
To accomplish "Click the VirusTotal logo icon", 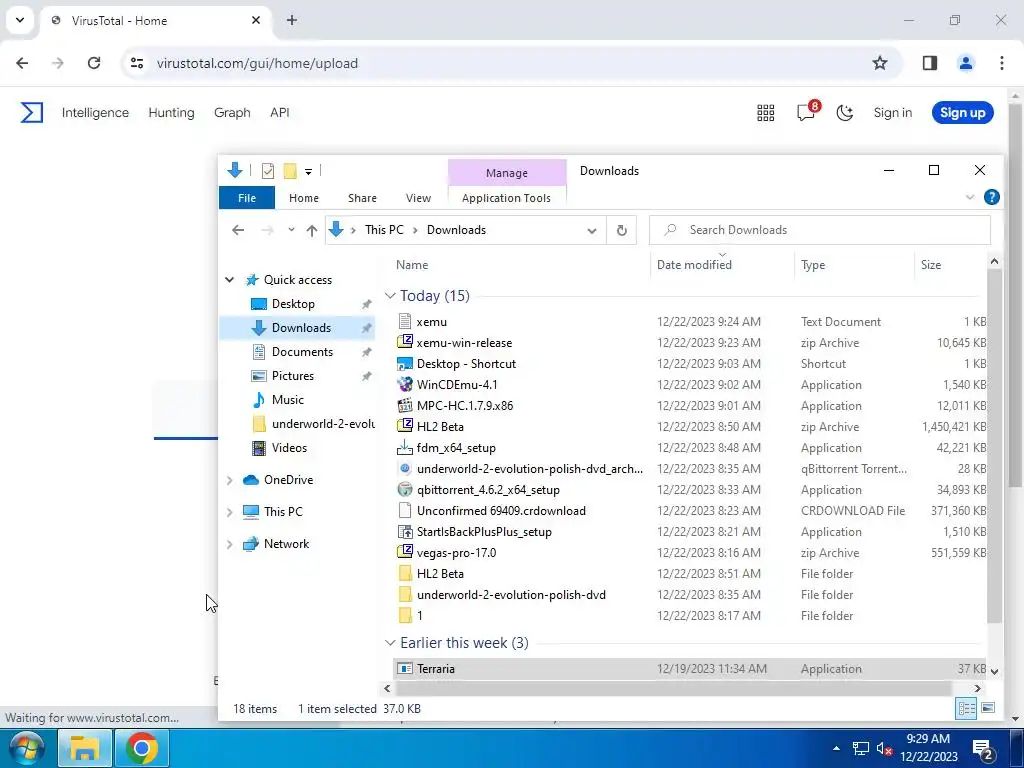I will pos(31,112).
